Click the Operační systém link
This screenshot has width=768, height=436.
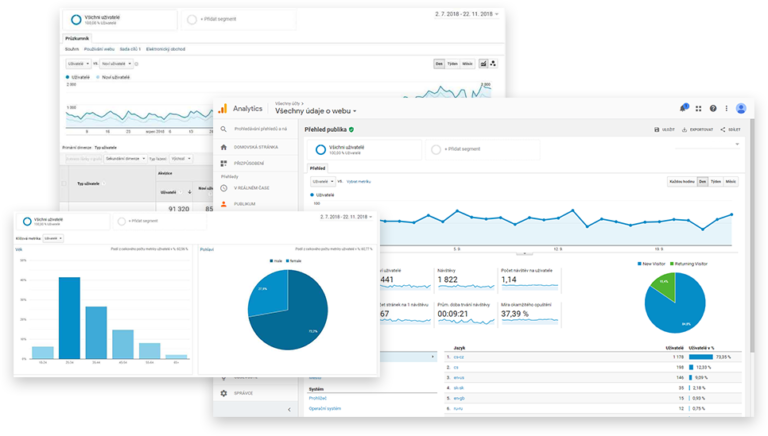(325, 409)
